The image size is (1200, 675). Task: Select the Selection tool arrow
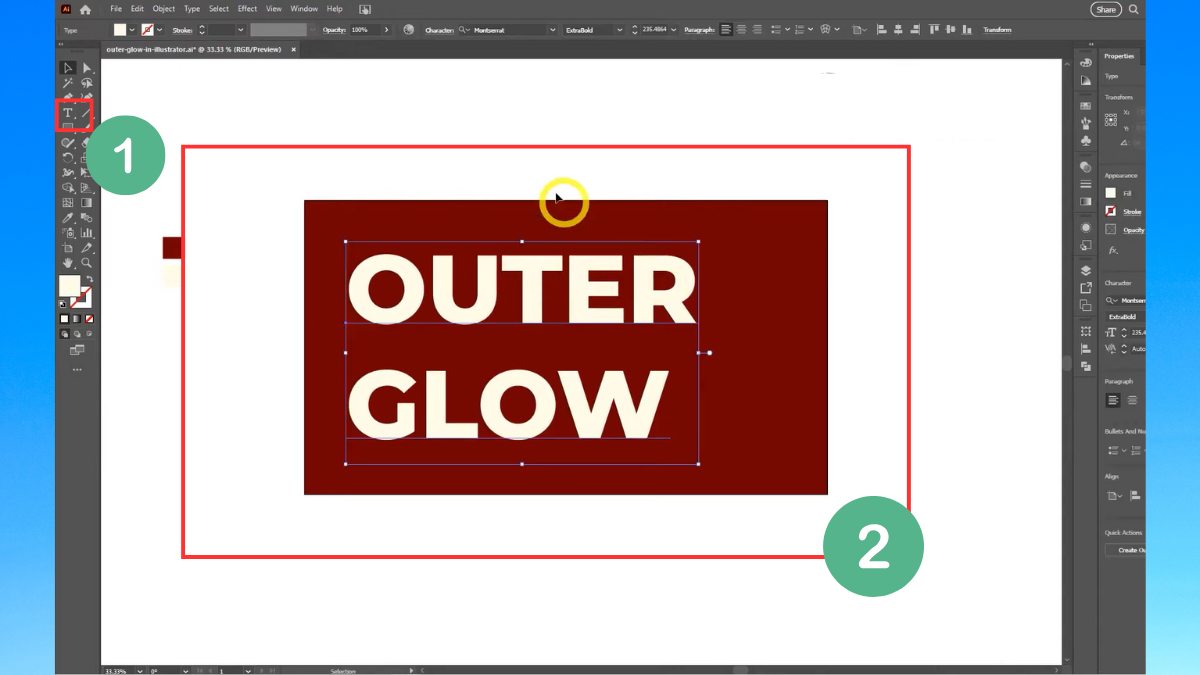coord(67,67)
